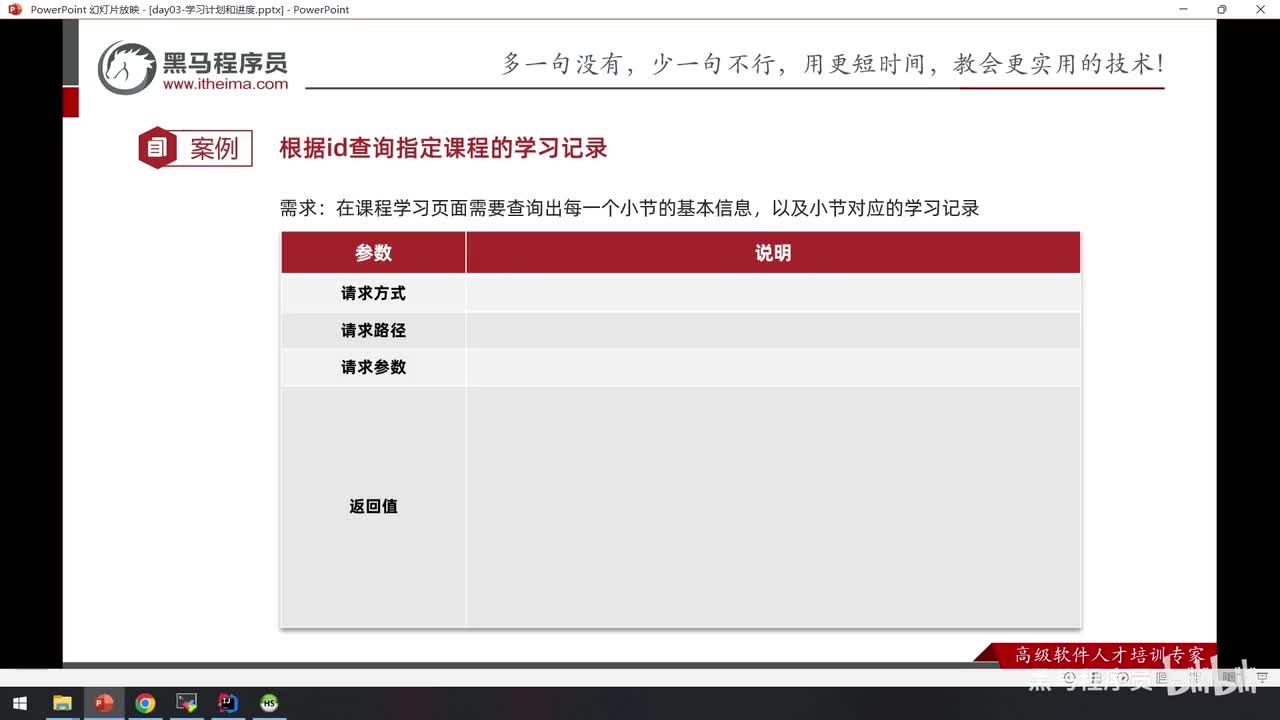Open File Explorer from the taskbar

point(62,703)
